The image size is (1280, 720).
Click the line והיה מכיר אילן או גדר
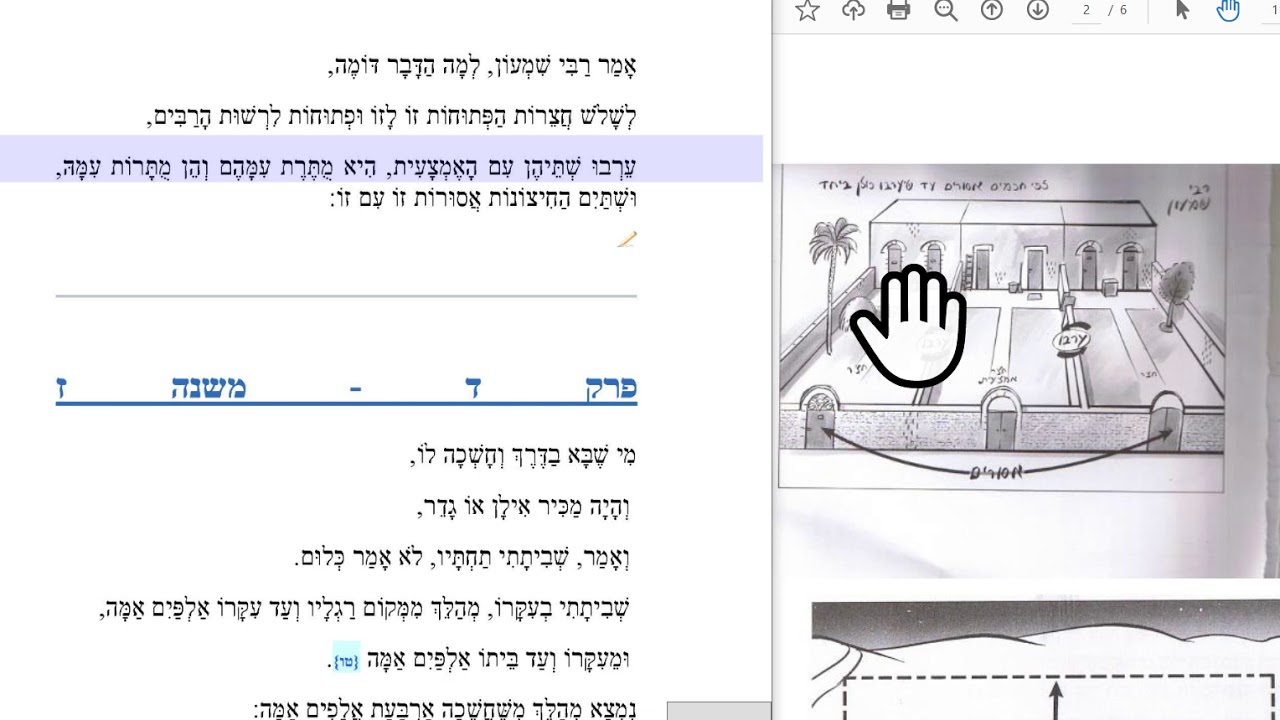coord(524,507)
